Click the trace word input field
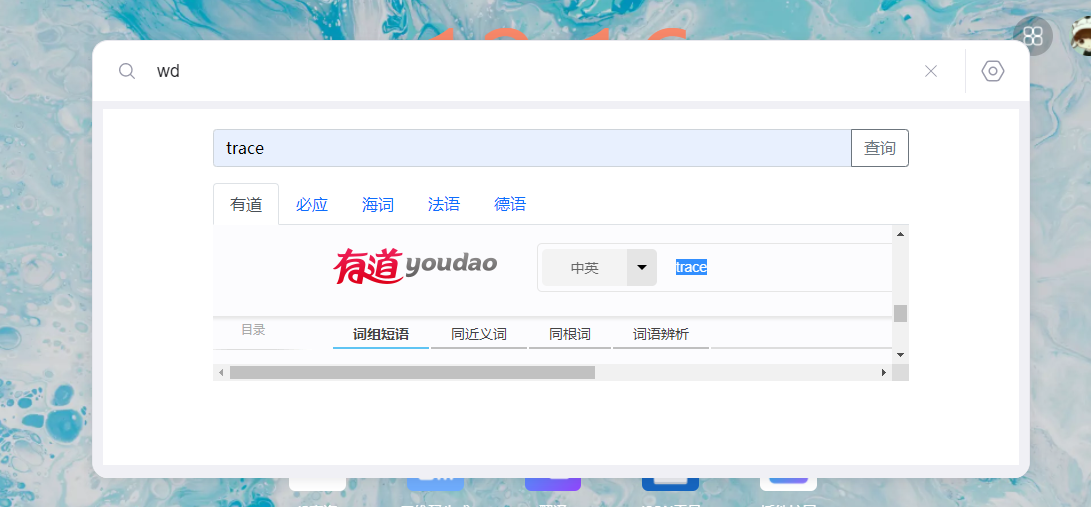1091x507 pixels. (x=532, y=148)
